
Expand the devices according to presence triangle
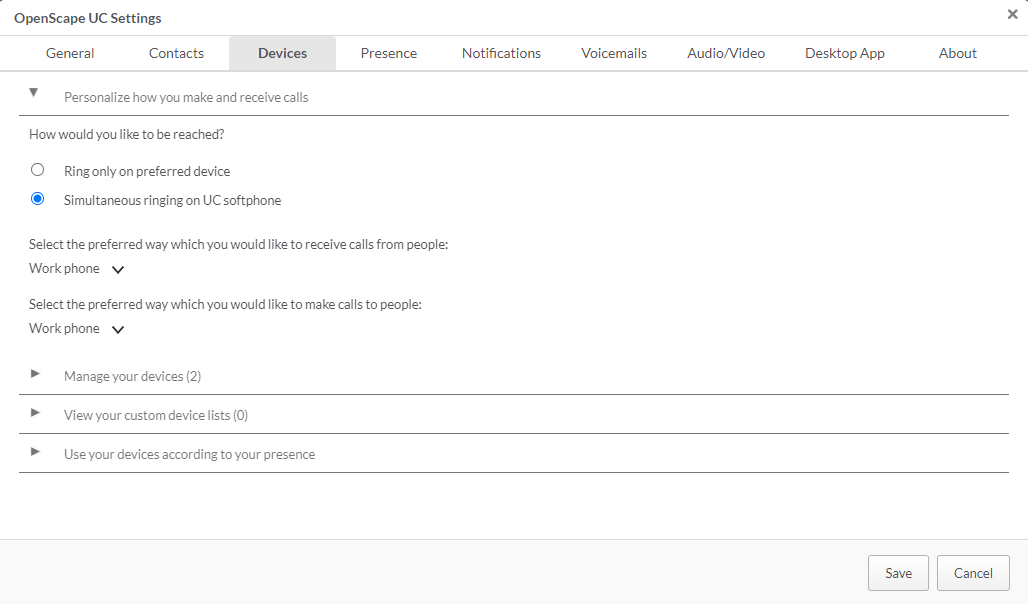coord(35,452)
